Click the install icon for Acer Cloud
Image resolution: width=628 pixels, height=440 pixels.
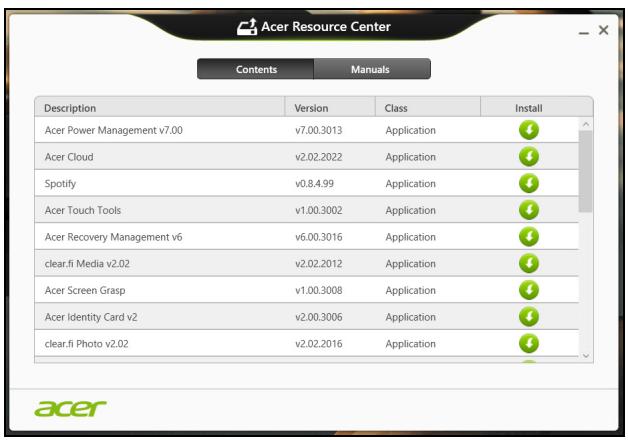click(x=529, y=157)
